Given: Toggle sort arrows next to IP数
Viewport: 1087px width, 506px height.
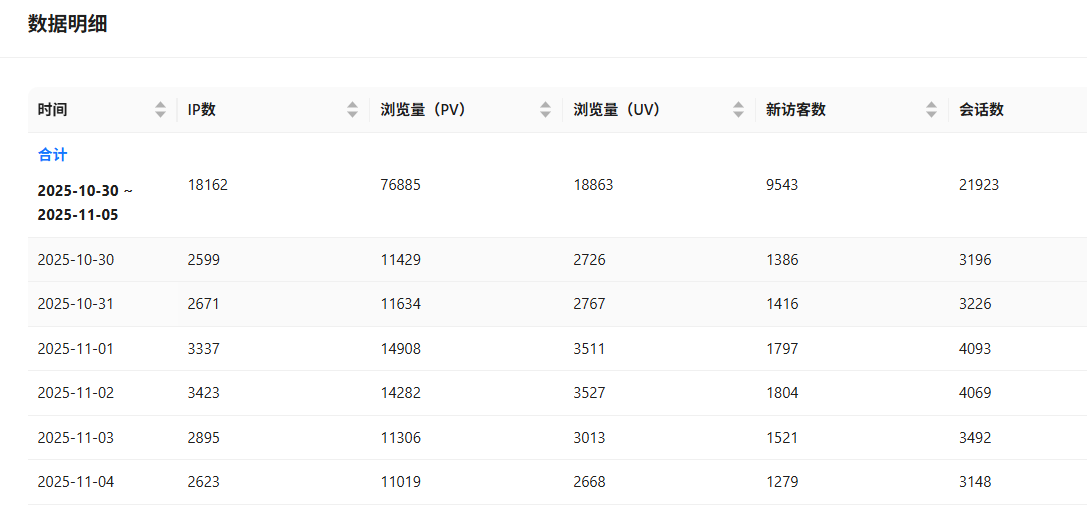Looking at the screenshot, I should pyautogui.click(x=352, y=110).
